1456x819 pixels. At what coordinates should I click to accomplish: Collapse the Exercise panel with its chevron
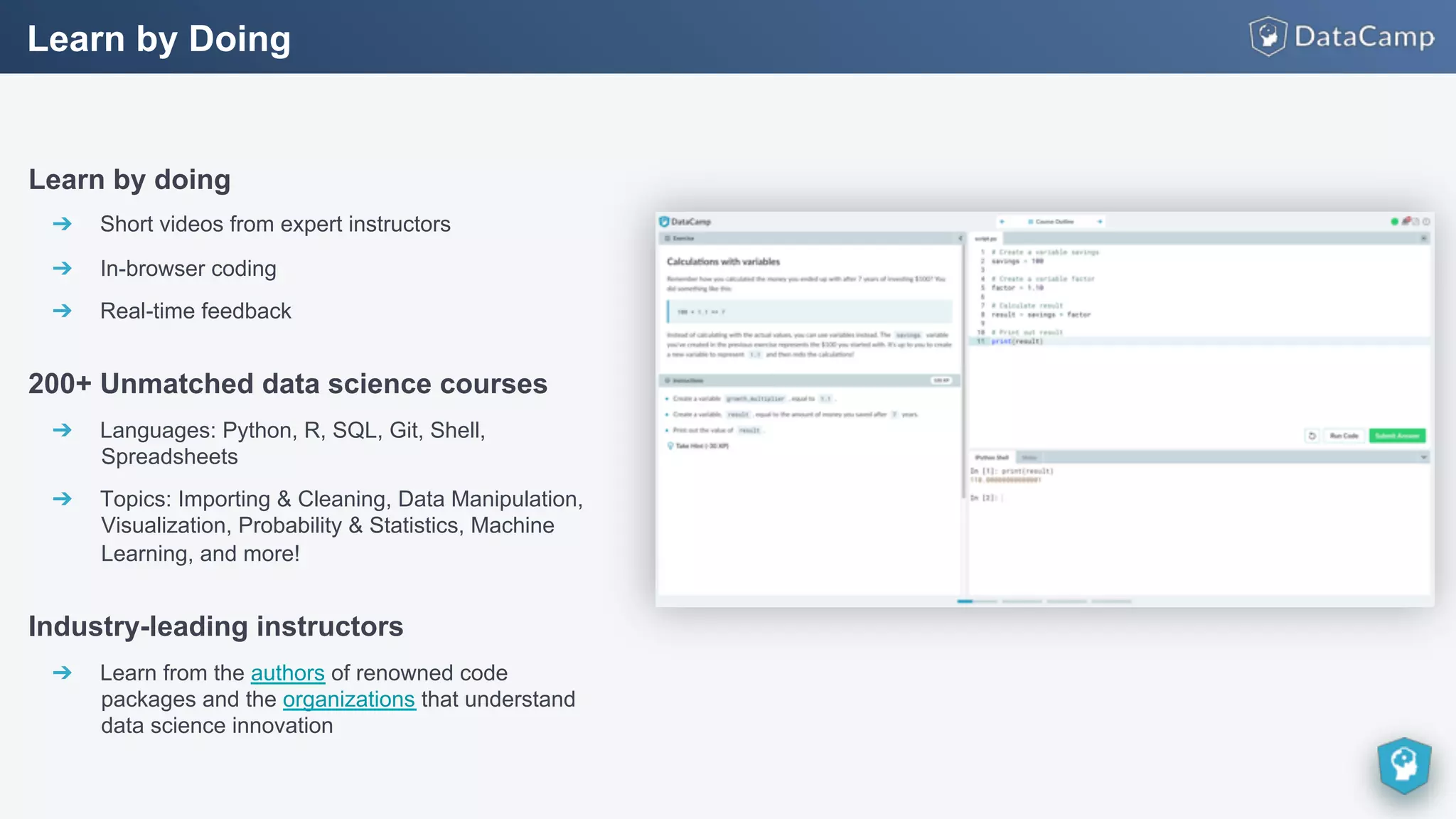tap(960, 238)
